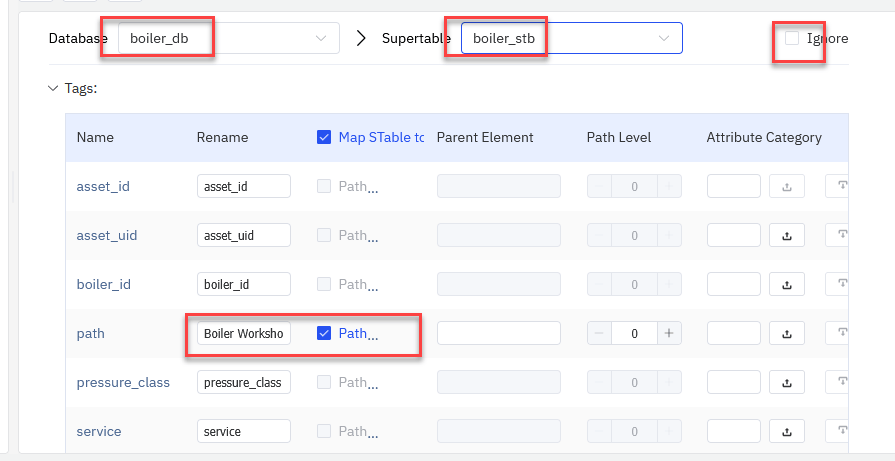Click the Parent Element field in path row

[x=498, y=333]
